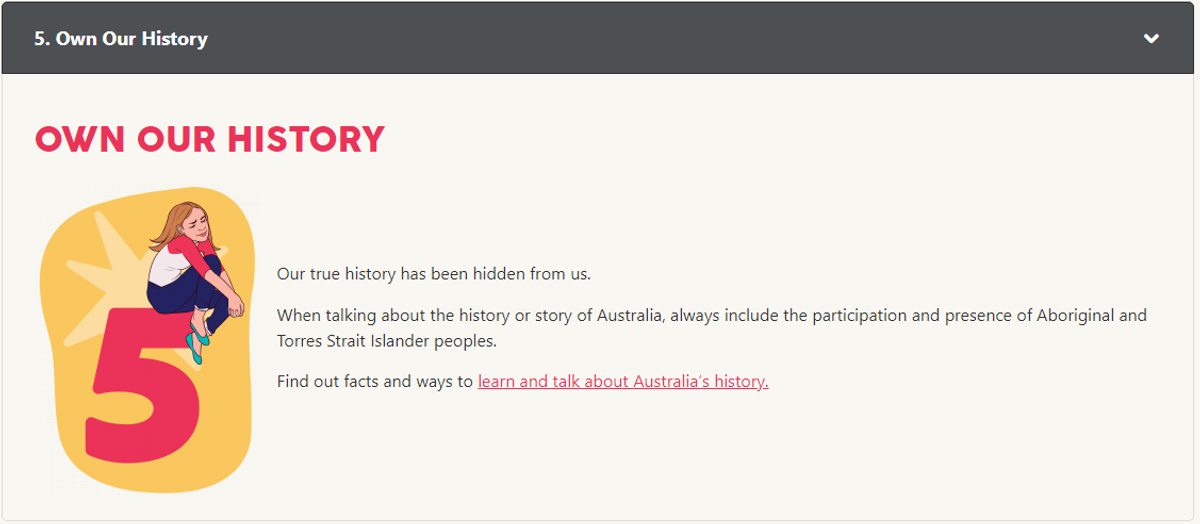The height and width of the screenshot is (524, 1200).
Task: Click the 'Our true history has been hidden' sentence
Action: point(434,273)
